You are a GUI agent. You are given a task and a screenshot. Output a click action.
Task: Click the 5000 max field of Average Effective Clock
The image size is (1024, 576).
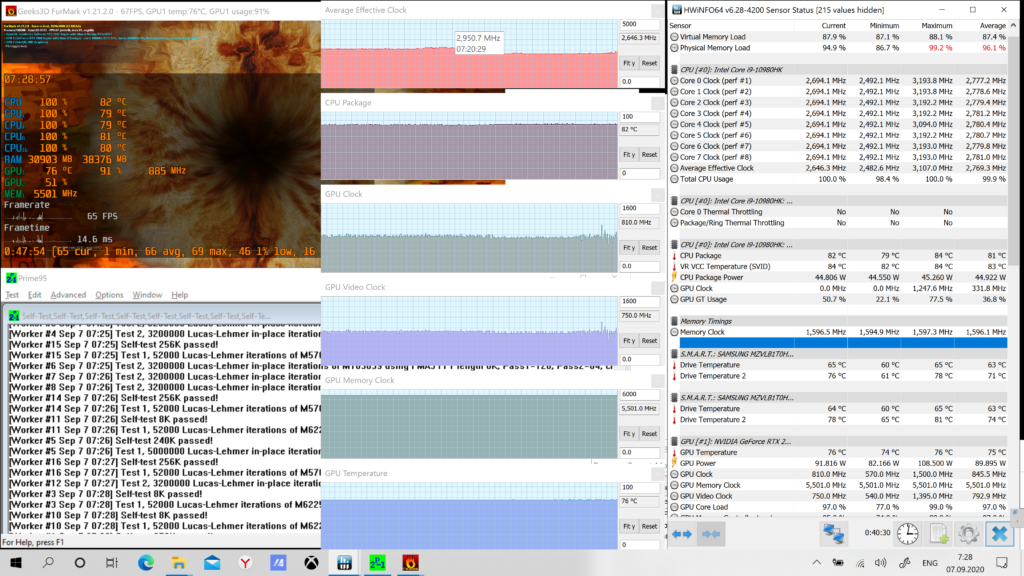[x=639, y=24]
